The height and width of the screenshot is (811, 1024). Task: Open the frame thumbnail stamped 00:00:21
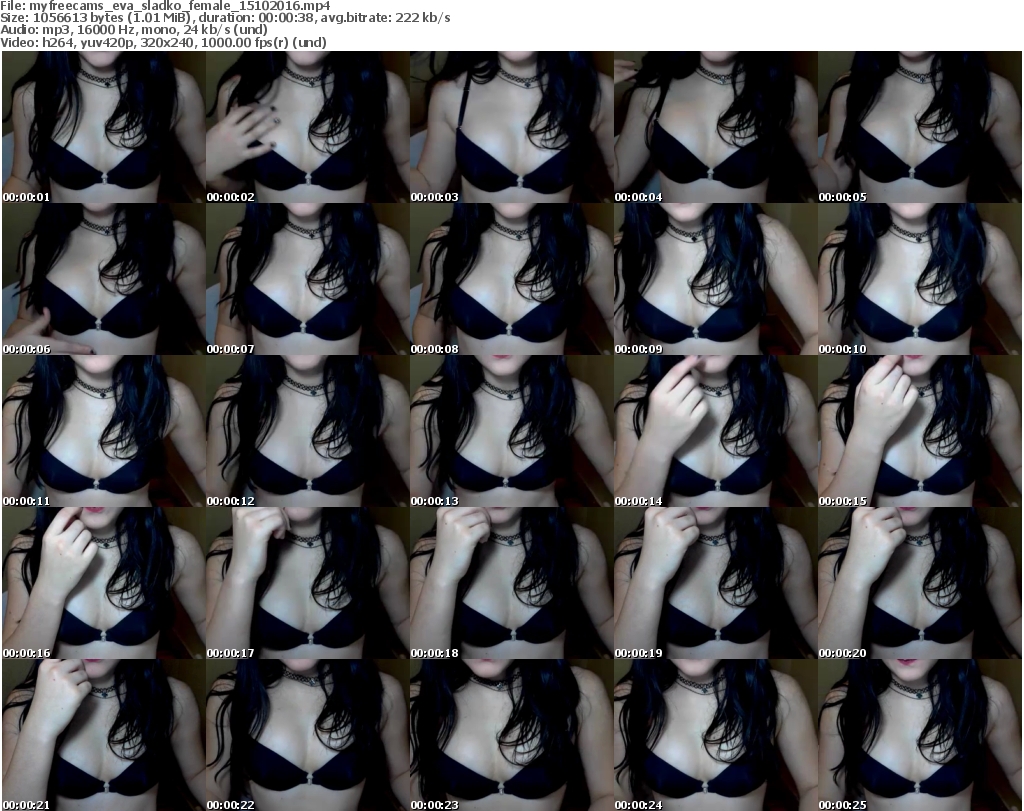pyautogui.click(x=104, y=735)
